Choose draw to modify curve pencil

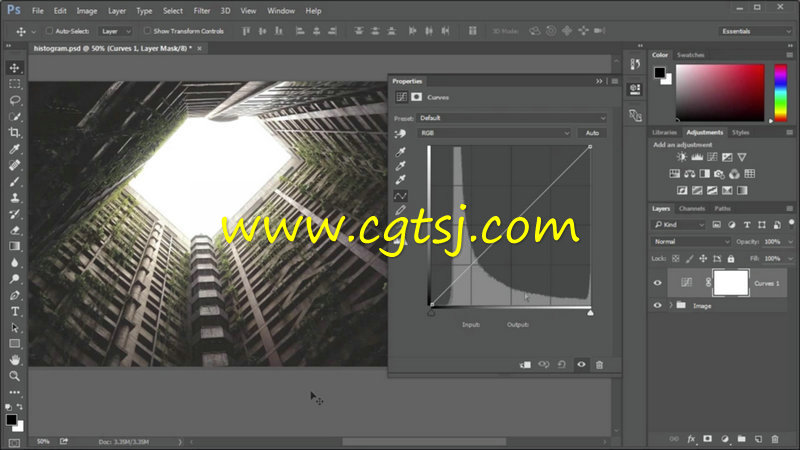tap(401, 210)
